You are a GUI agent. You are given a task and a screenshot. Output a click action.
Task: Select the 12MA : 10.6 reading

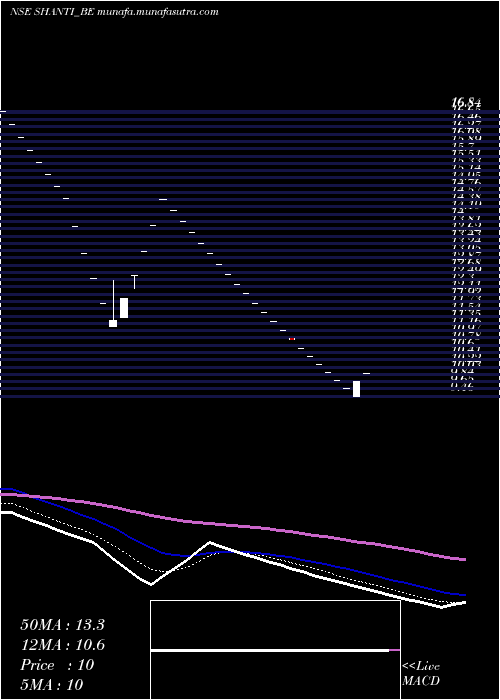pyautogui.click(x=62, y=645)
